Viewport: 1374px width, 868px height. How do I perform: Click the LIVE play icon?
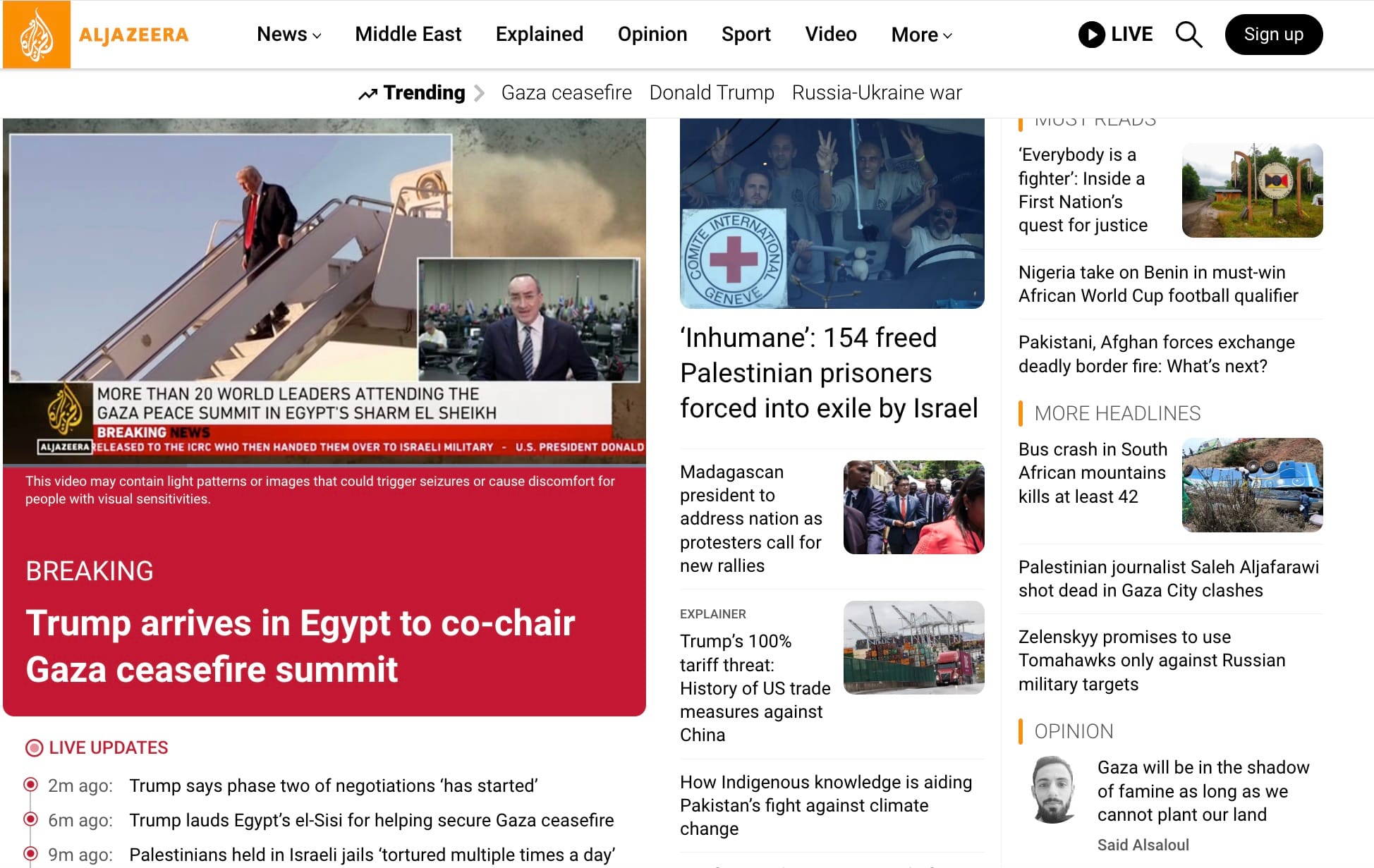pyautogui.click(x=1091, y=35)
